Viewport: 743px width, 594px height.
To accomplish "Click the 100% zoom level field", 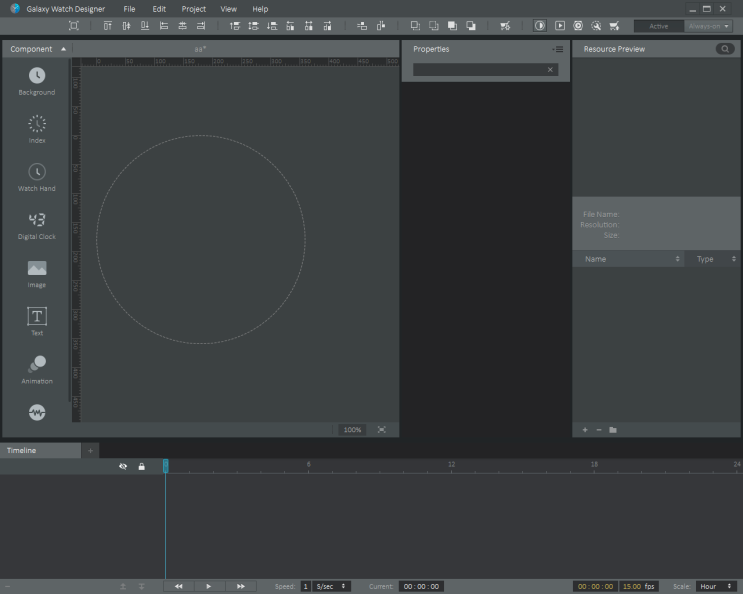I will 352,430.
